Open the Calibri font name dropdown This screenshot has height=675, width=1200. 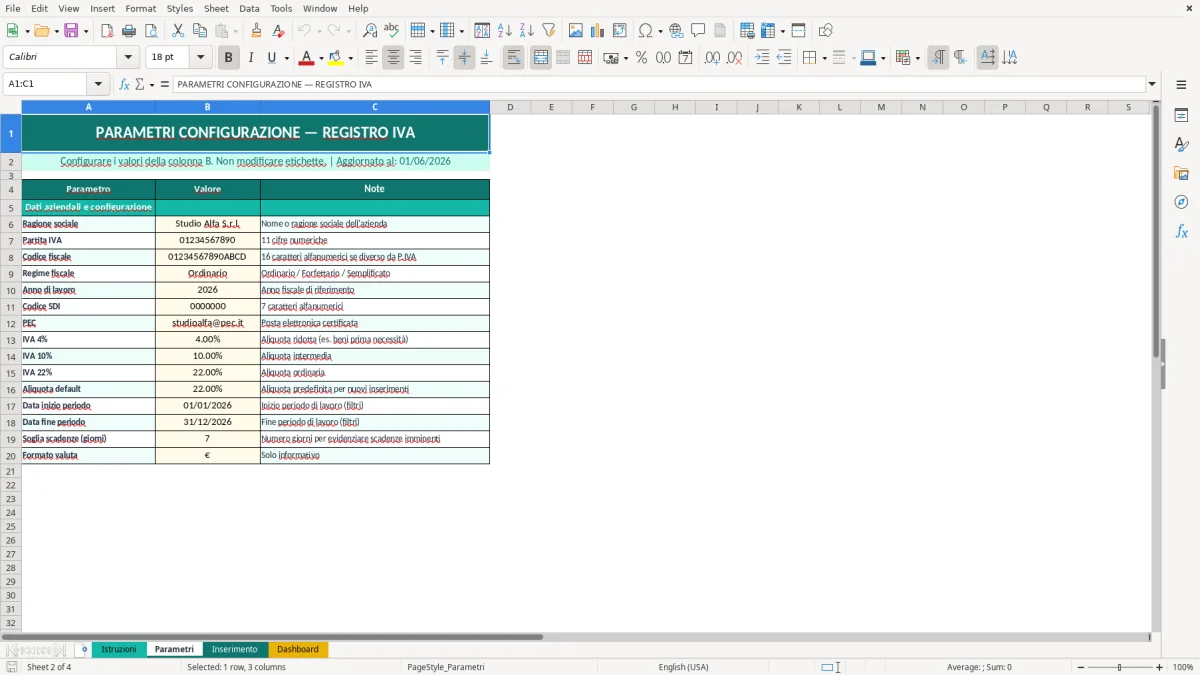[x=128, y=58]
